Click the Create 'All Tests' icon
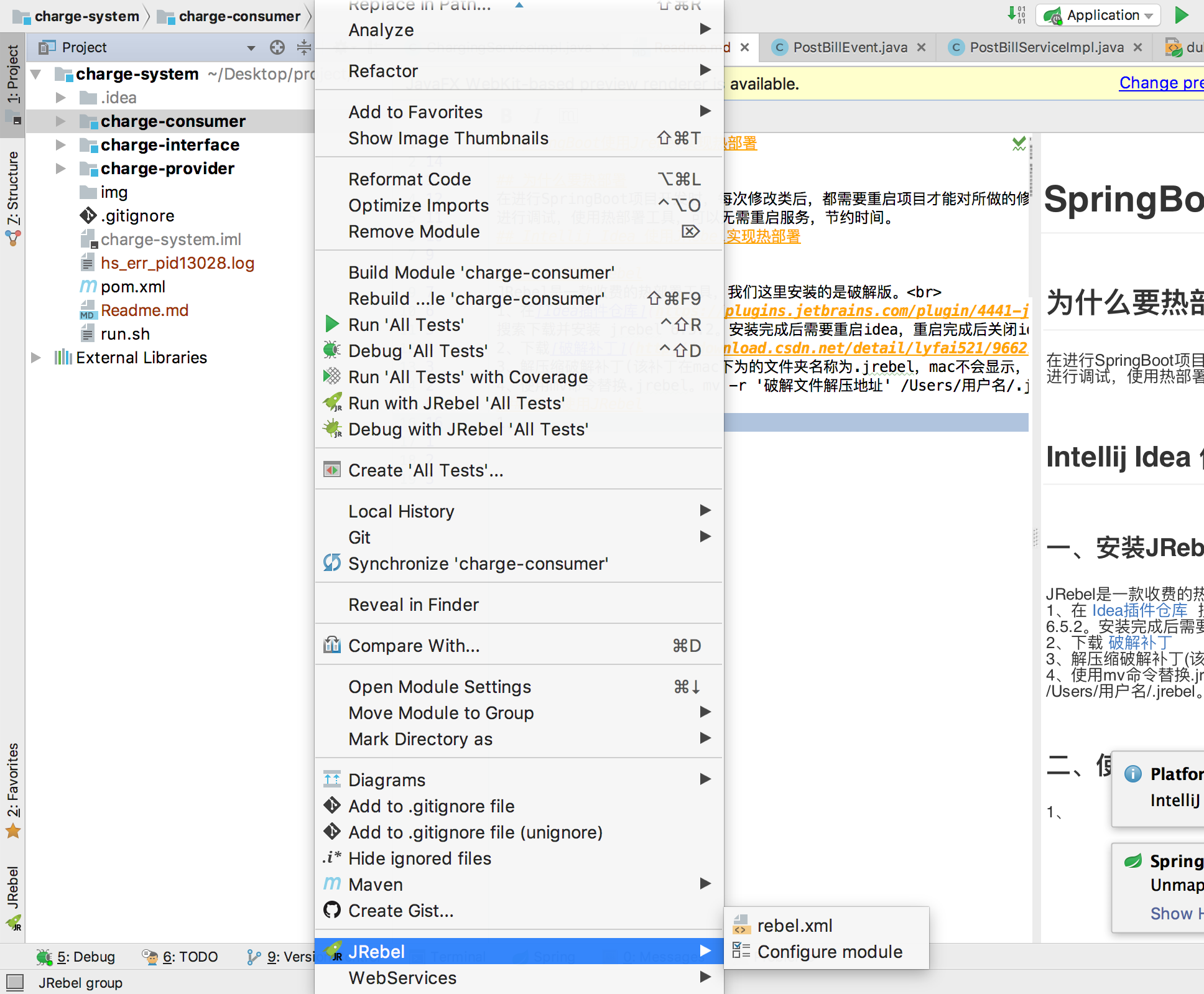 pyautogui.click(x=332, y=470)
